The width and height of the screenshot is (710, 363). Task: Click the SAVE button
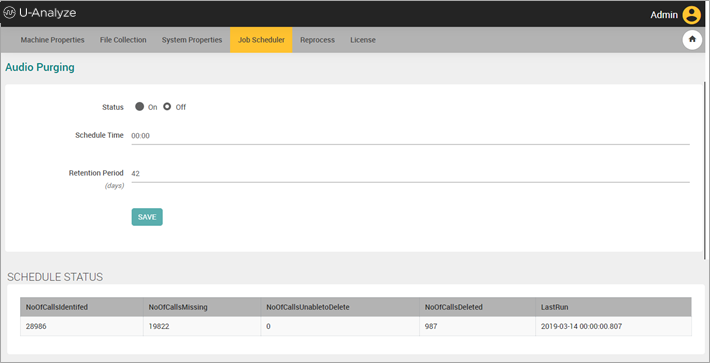click(x=147, y=217)
